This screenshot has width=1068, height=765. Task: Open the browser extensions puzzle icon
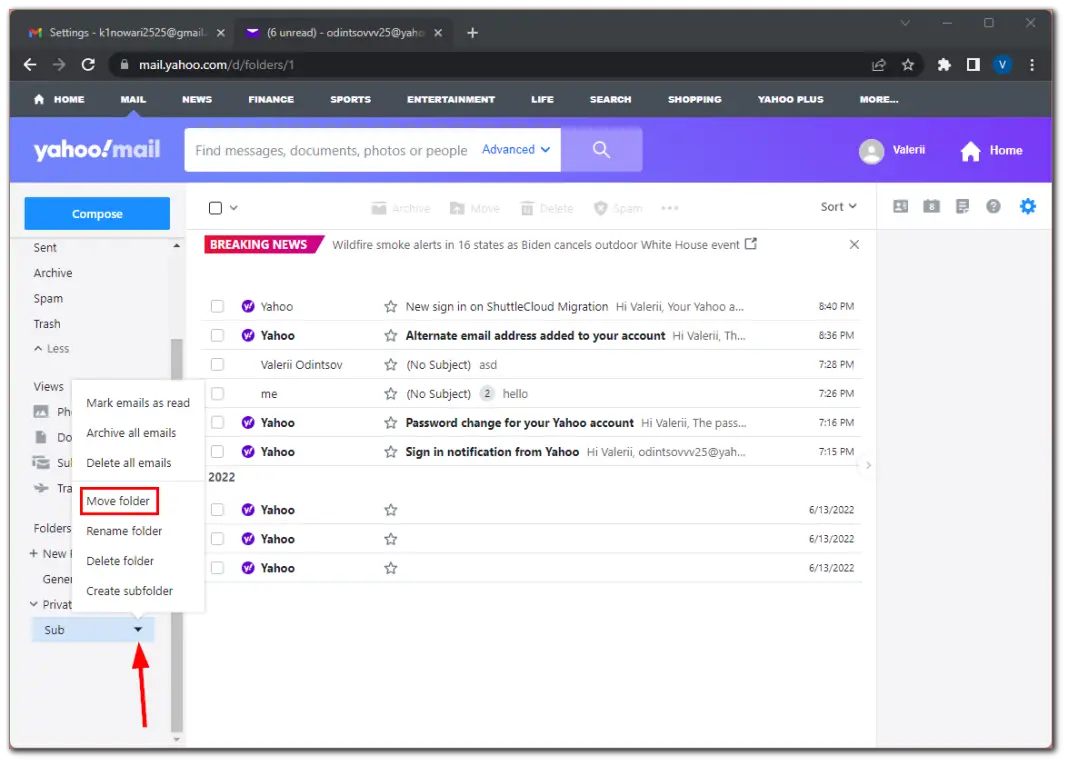pos(944,65)
